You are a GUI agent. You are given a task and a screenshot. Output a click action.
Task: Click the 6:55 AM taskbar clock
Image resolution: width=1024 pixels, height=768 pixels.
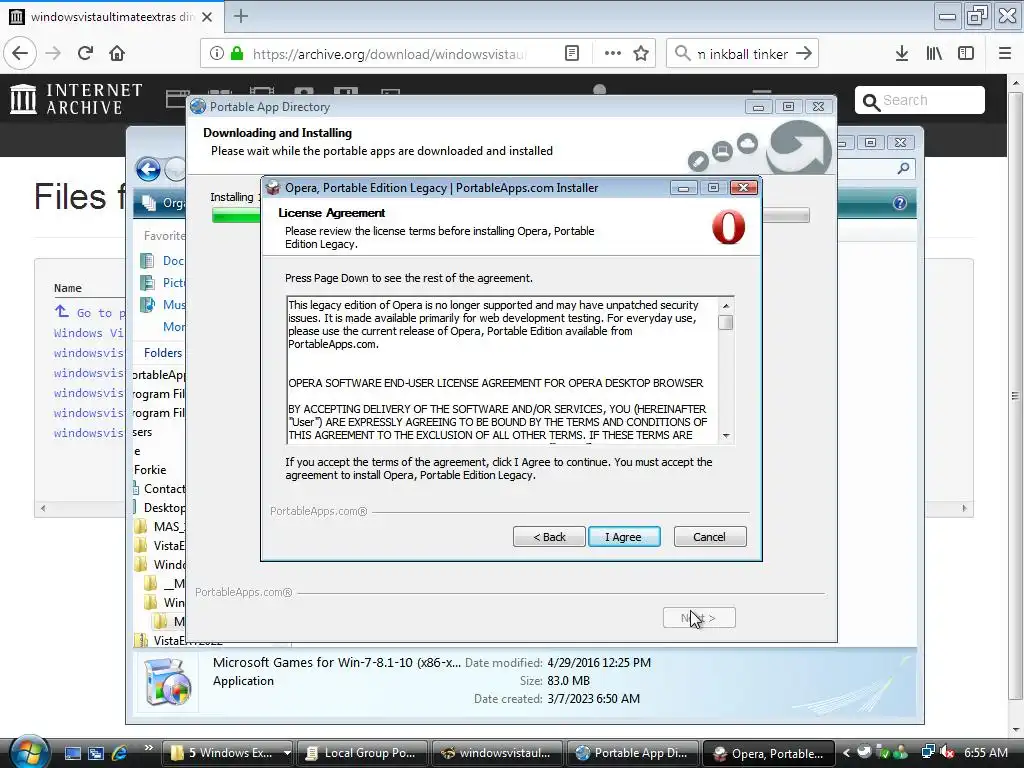point(985,752)
